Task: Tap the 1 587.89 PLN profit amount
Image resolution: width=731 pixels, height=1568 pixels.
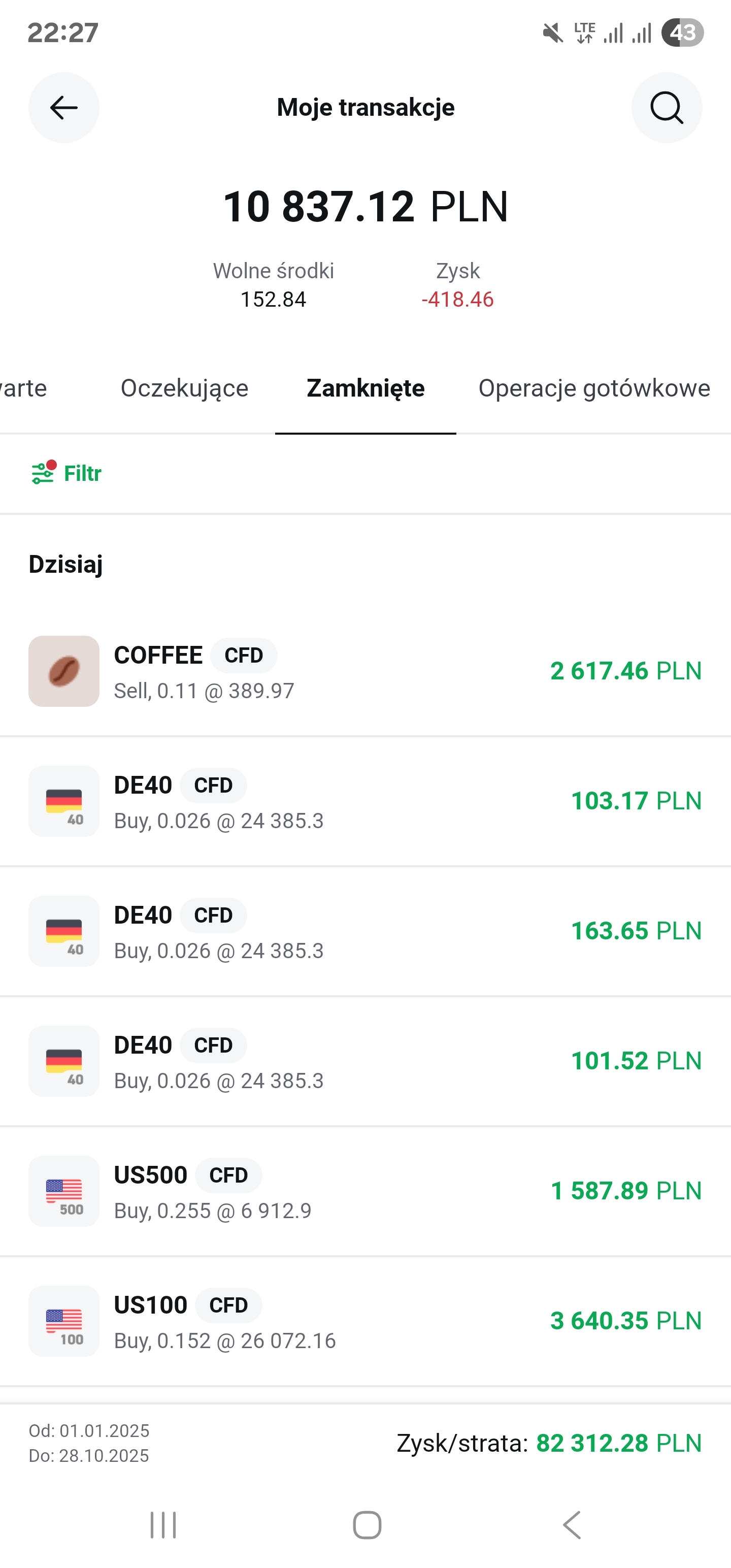Action: click(626, 1191)
